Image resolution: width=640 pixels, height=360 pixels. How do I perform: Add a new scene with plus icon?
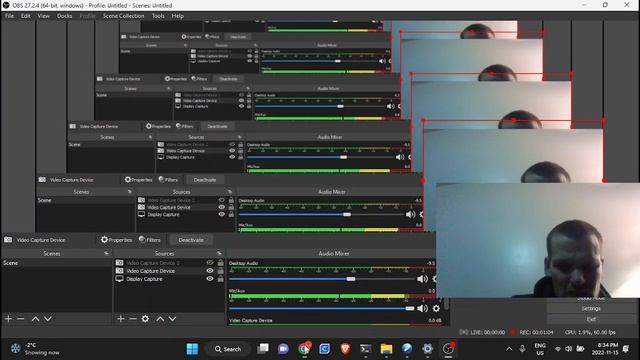click(8, 319)
